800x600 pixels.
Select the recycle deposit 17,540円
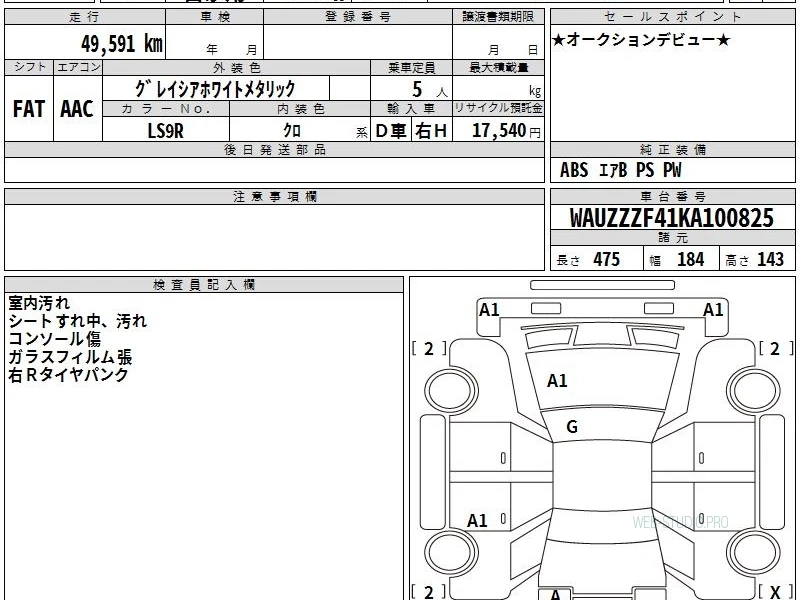tap(506, 131)
